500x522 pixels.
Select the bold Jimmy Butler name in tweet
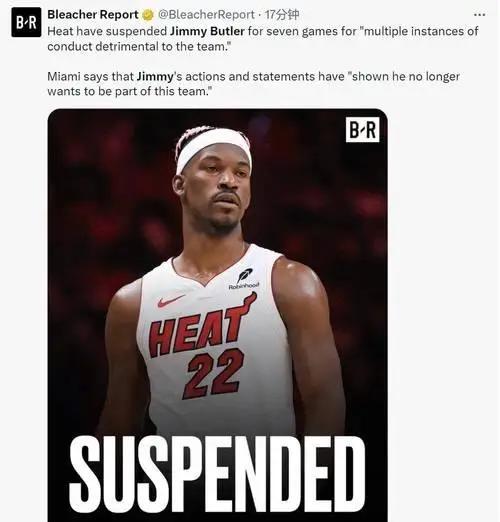[207, 31]
